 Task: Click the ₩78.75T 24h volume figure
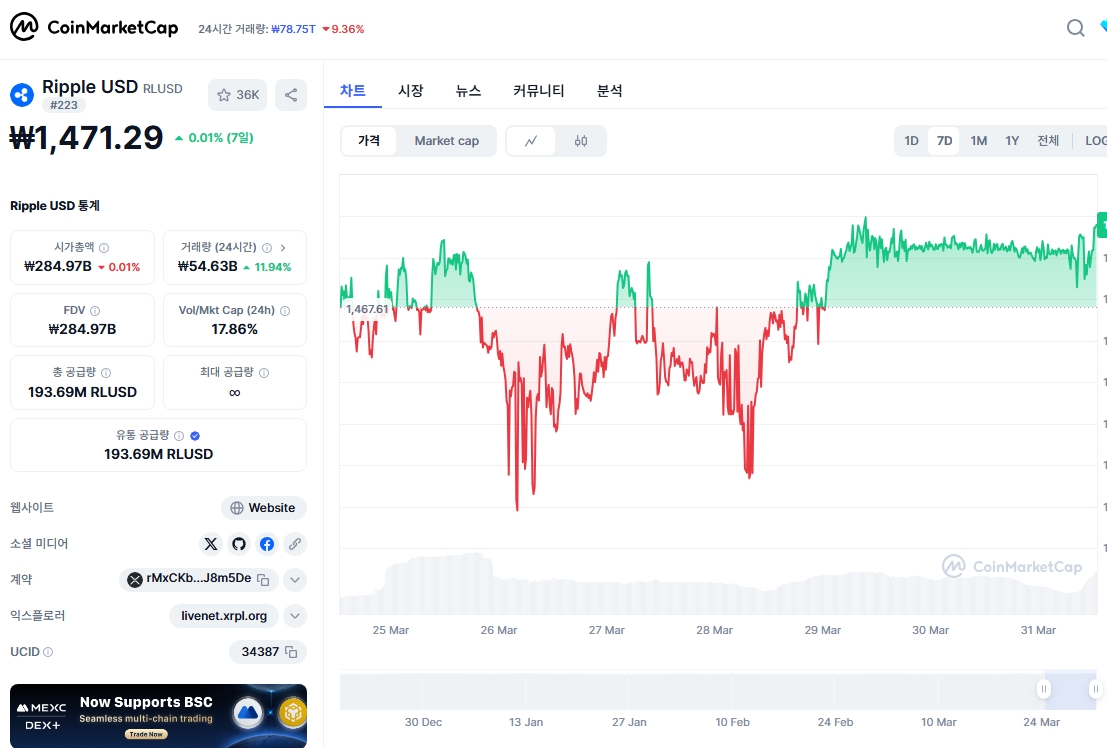(x=293, y=29)
